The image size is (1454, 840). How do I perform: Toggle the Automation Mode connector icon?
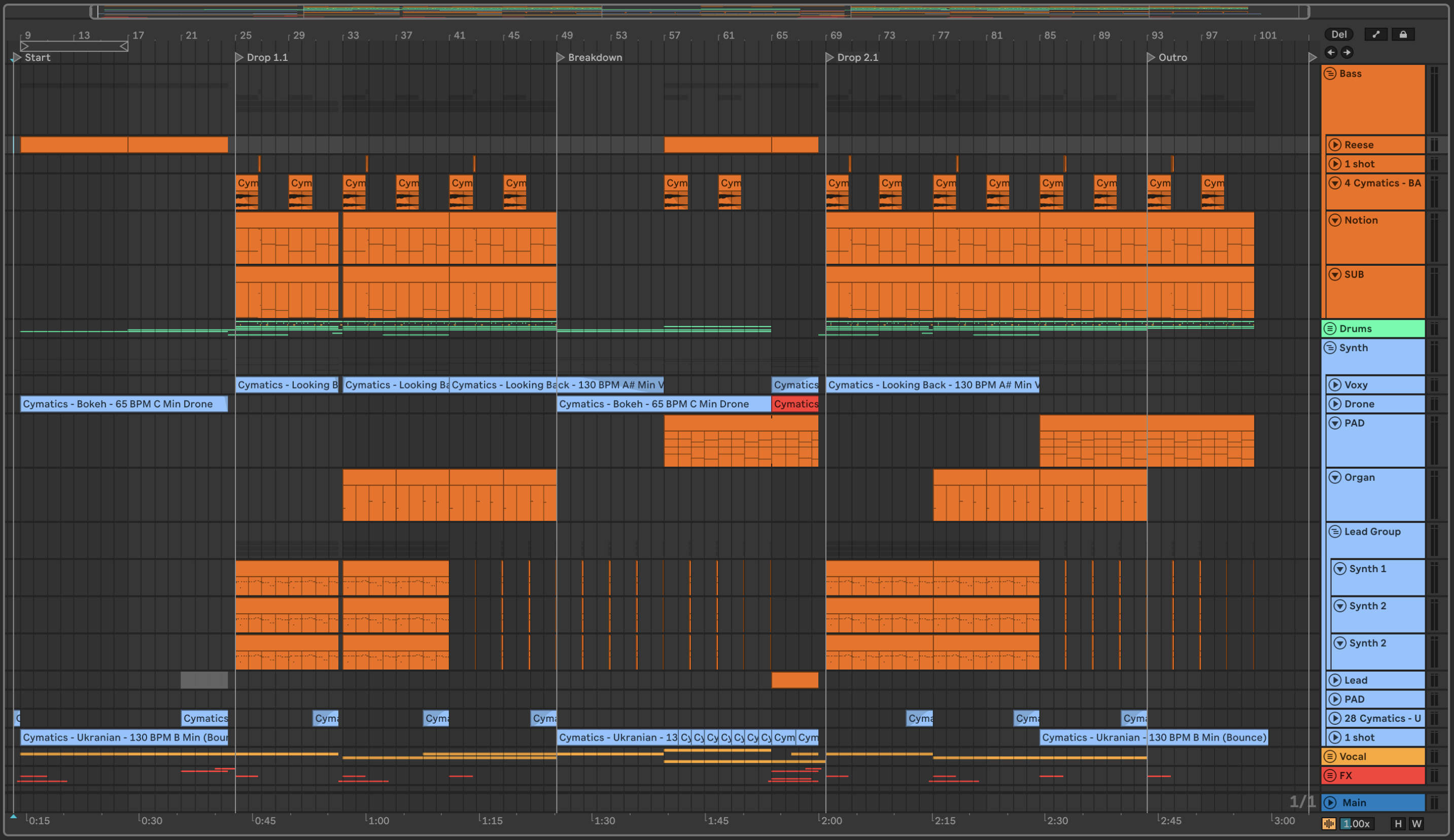click(1376, 34)
